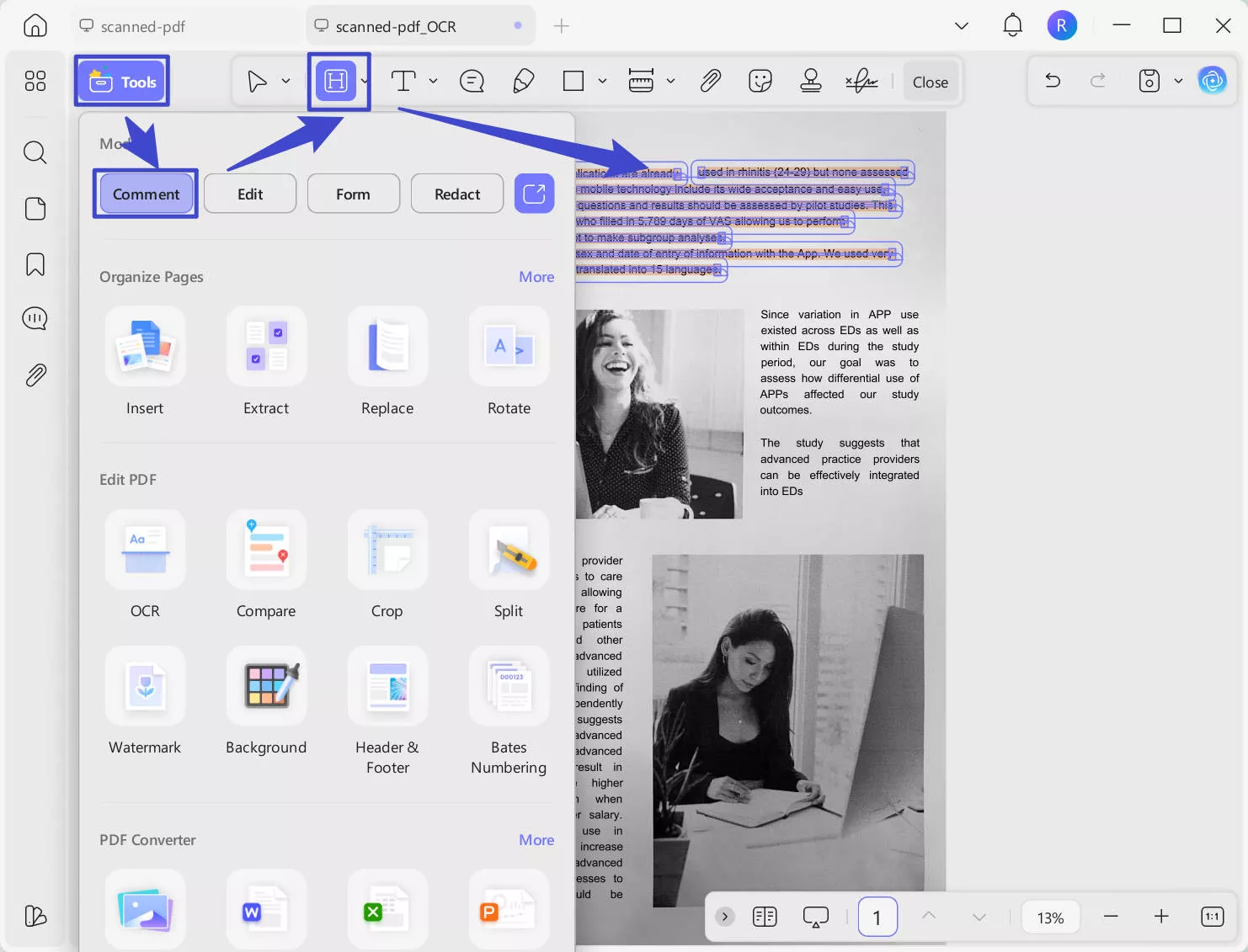Image resolution: width=1248 pixels, height=952 pixels.
Task: Click More next to Organize Pages
Action: 536,276
